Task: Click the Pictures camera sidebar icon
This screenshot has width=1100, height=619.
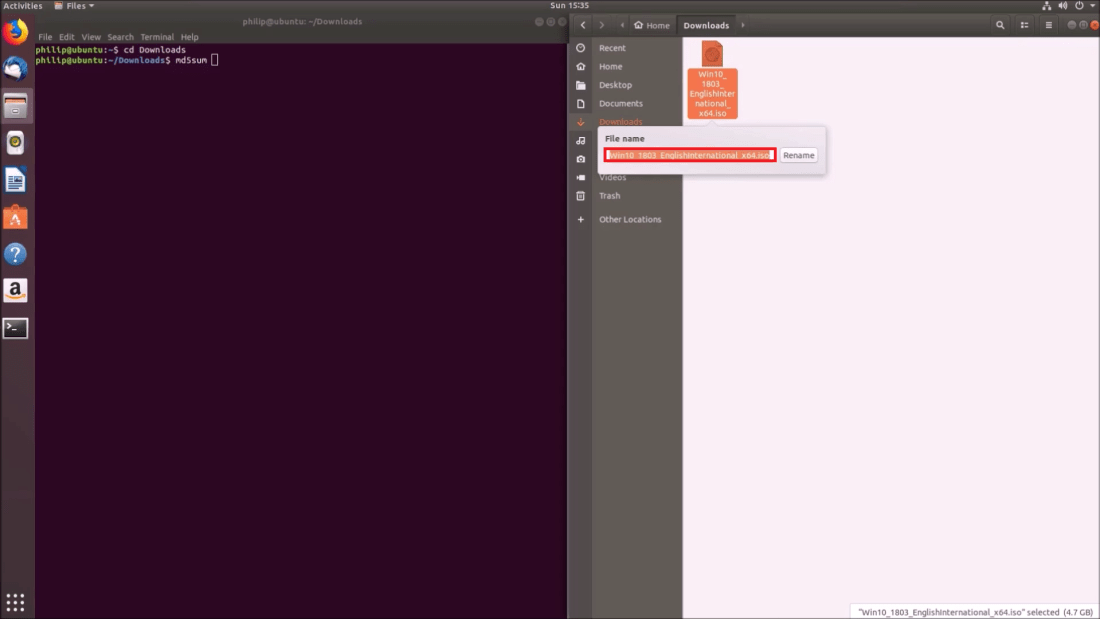Action: pyautogui.click(x=581, y=159)
